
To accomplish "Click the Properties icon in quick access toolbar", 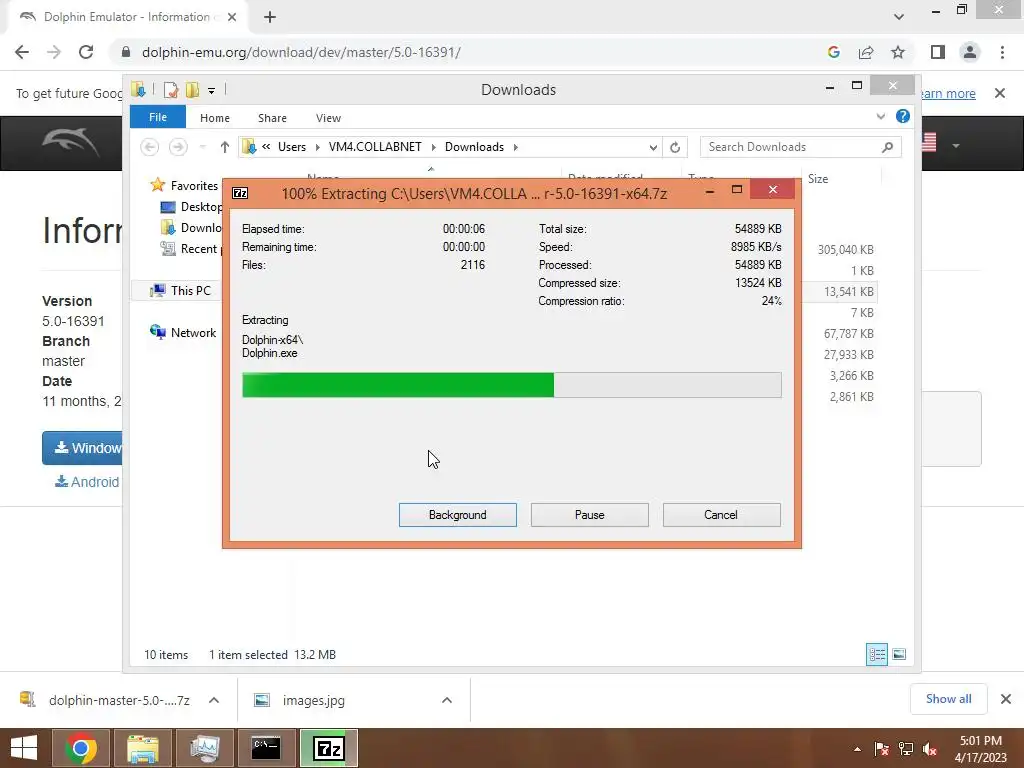I will 171,90.
